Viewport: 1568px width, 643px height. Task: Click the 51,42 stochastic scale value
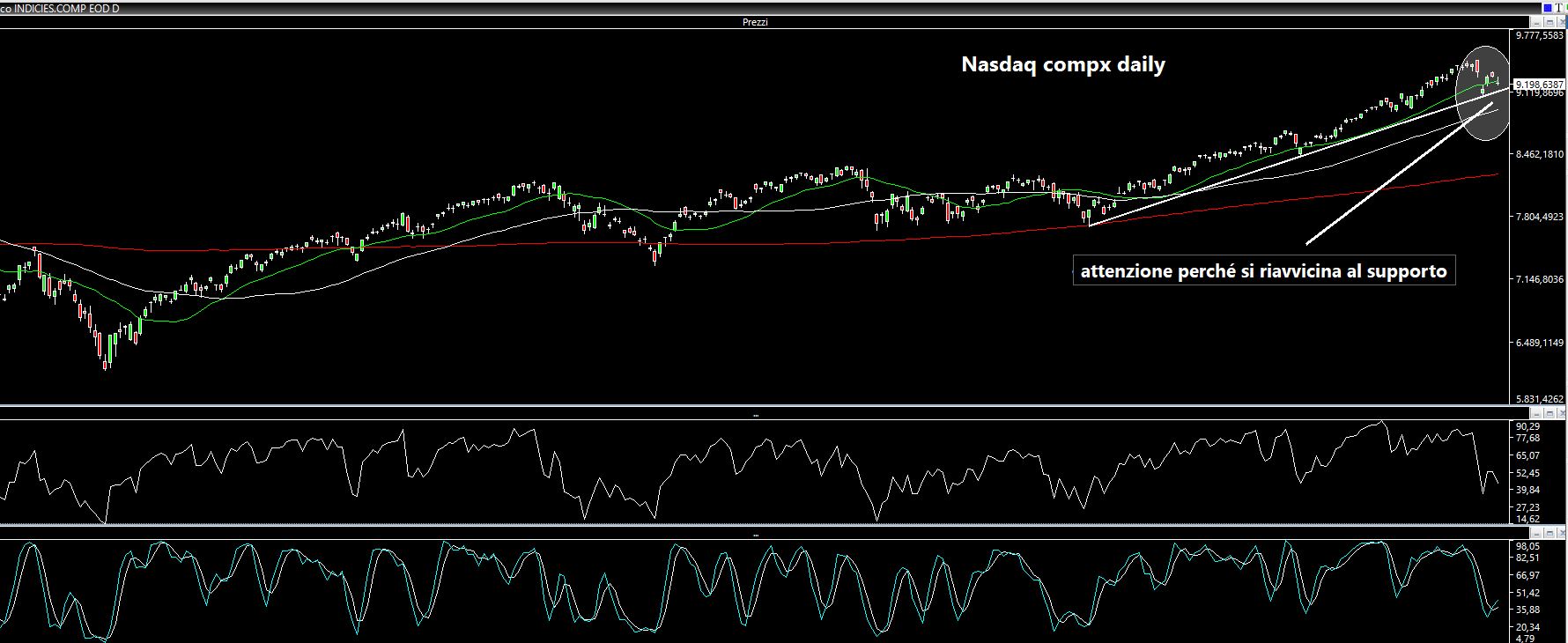1527,593
